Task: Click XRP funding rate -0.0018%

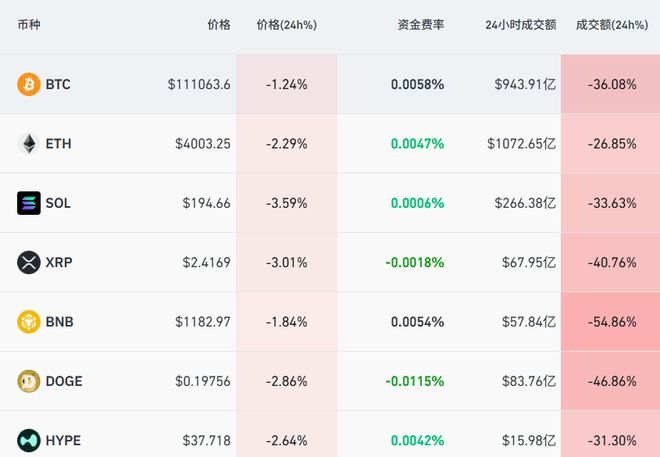Action: click(415, 263)
